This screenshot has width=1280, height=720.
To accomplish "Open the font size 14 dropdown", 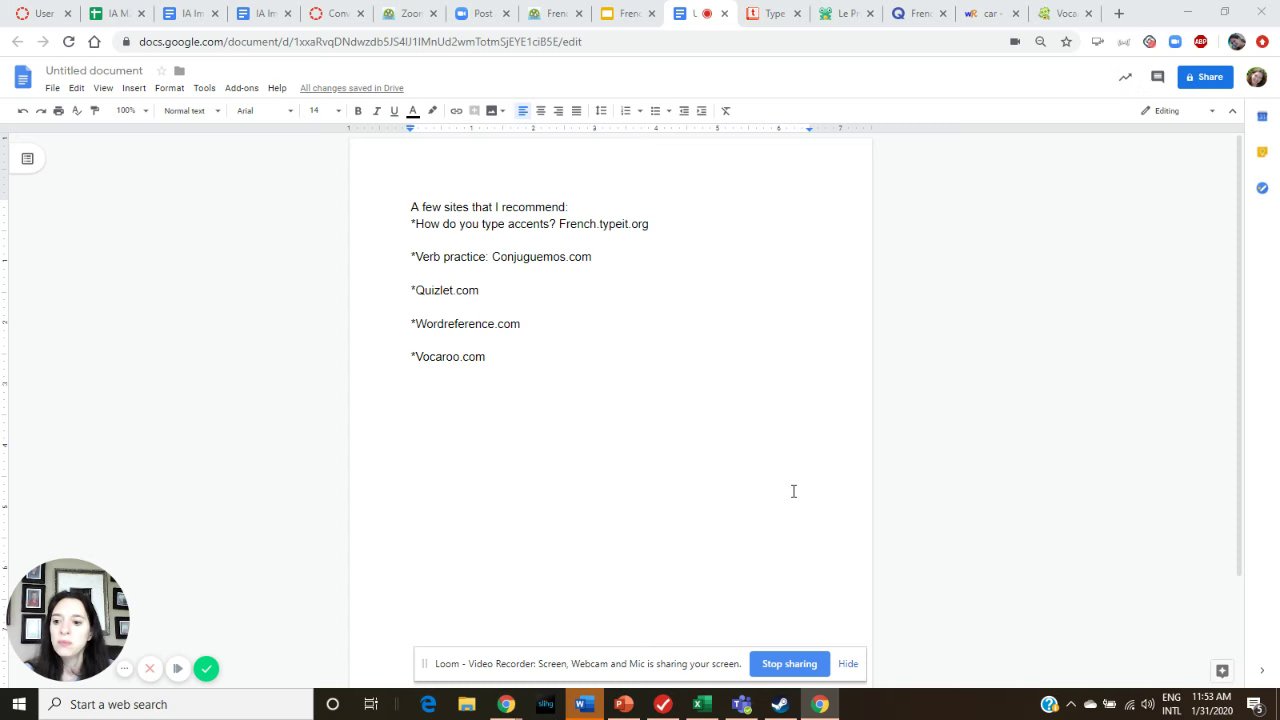I will [x=324, y=111].
